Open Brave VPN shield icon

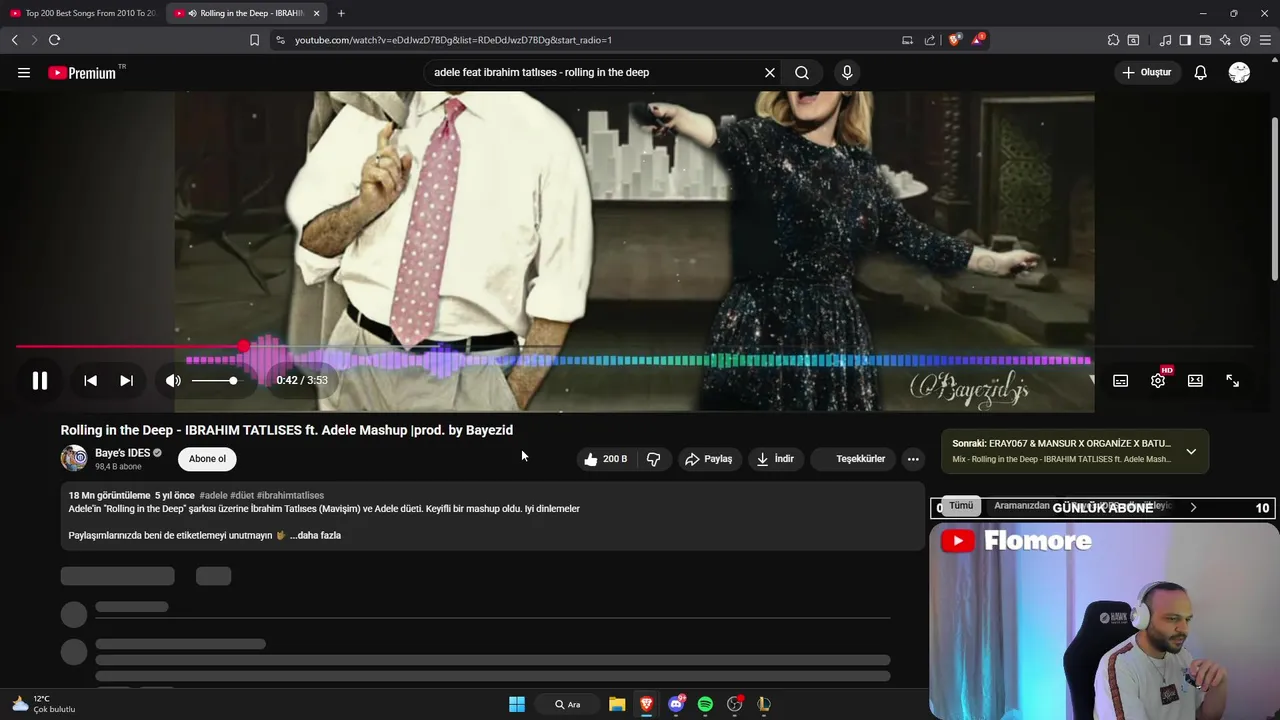pos(1245,40)
